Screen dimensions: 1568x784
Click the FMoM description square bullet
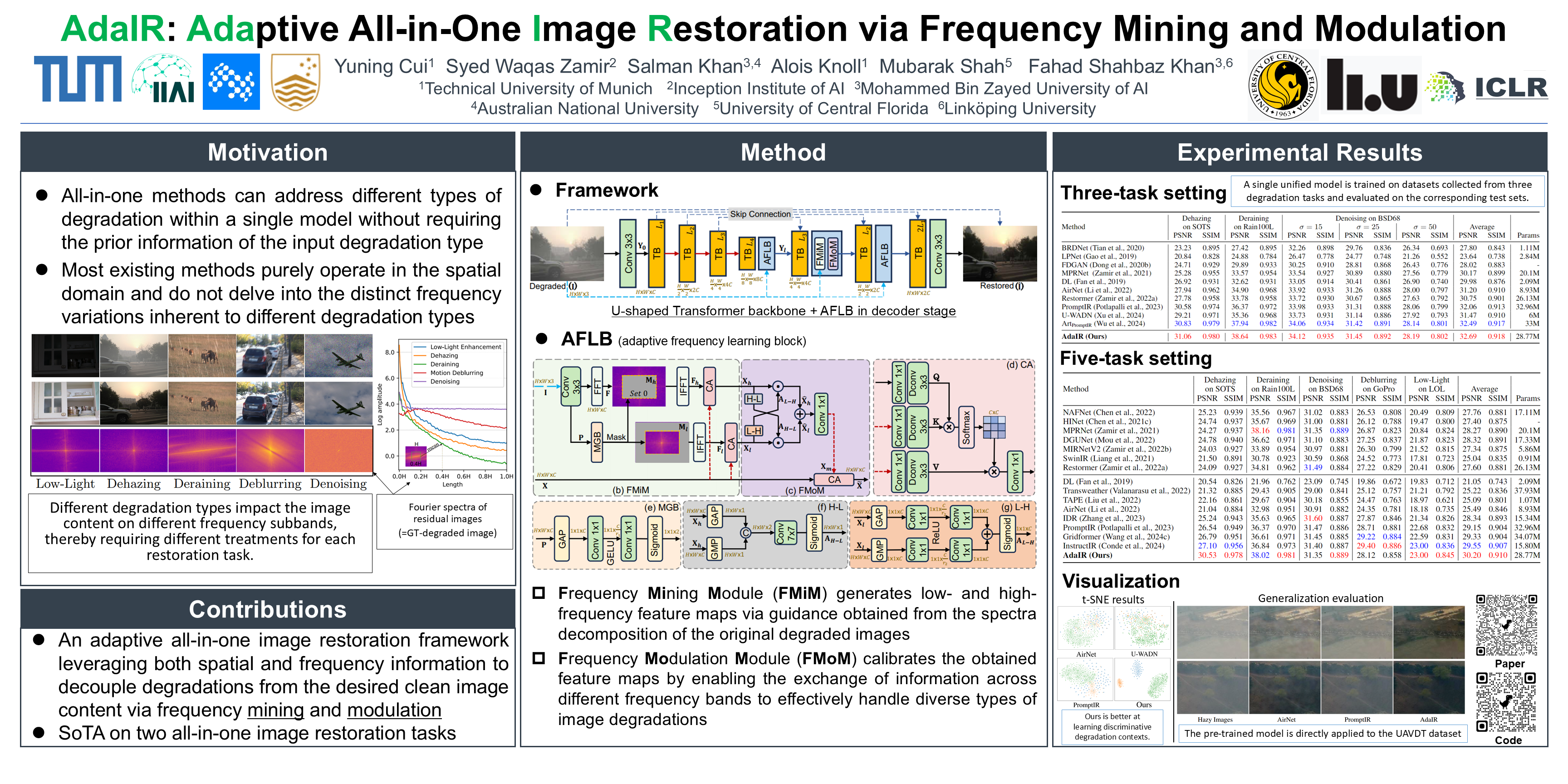coord(539,658)
